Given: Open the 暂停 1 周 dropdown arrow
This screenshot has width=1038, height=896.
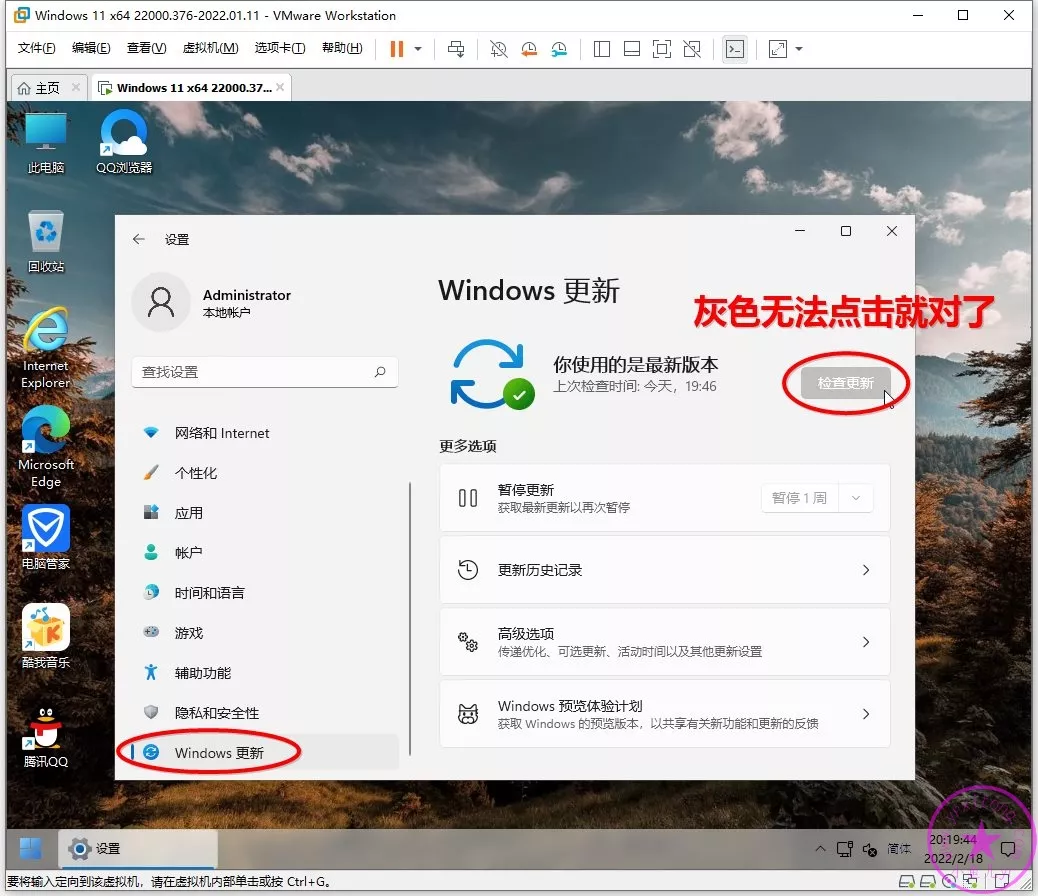Looking at the screenshot, I should (x=856, y=498).
